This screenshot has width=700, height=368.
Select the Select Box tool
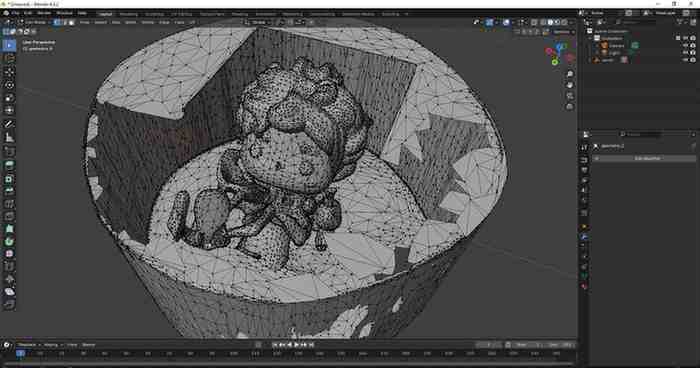click(x=9, y=45)
